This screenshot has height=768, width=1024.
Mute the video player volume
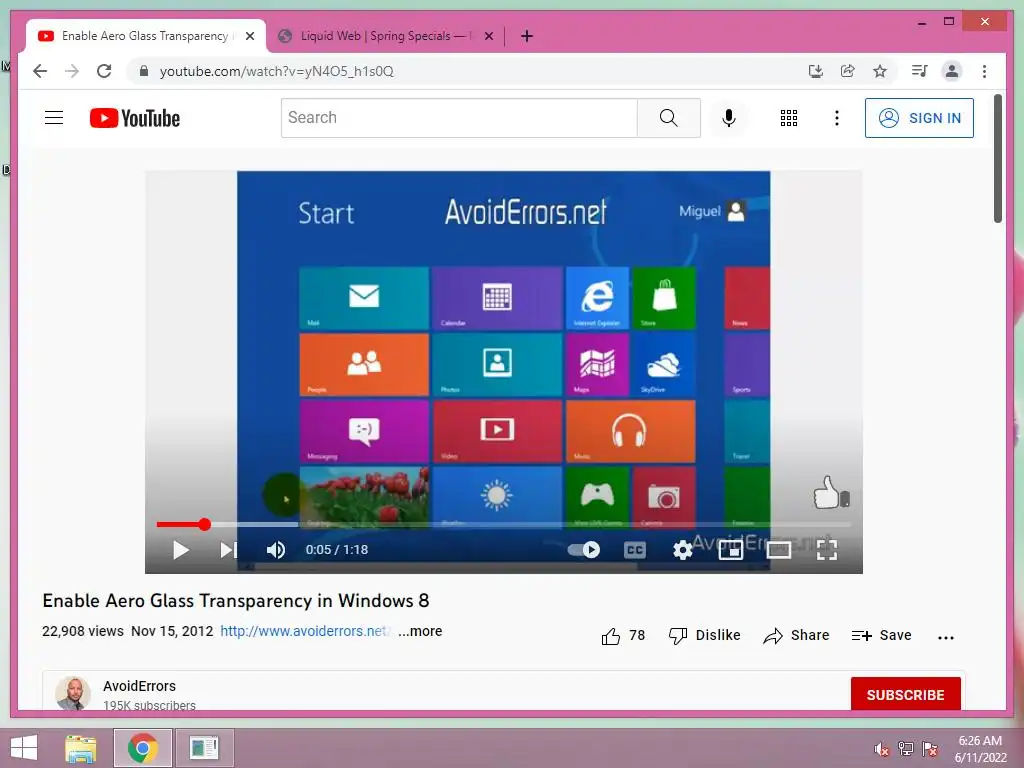coord(276,550)
